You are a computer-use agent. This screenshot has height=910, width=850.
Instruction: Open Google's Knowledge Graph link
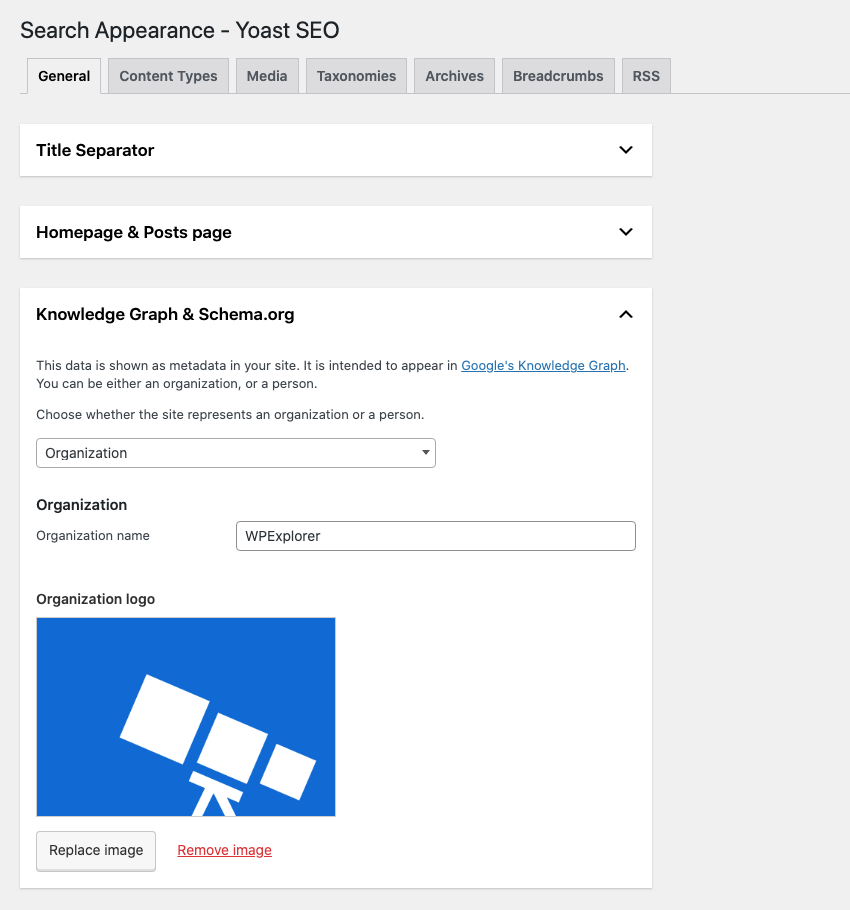click(543, 366)
